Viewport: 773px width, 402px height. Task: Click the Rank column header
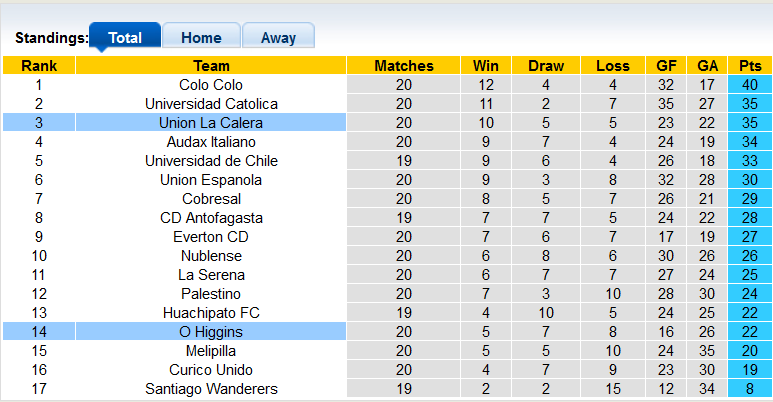tap(39, 66)
